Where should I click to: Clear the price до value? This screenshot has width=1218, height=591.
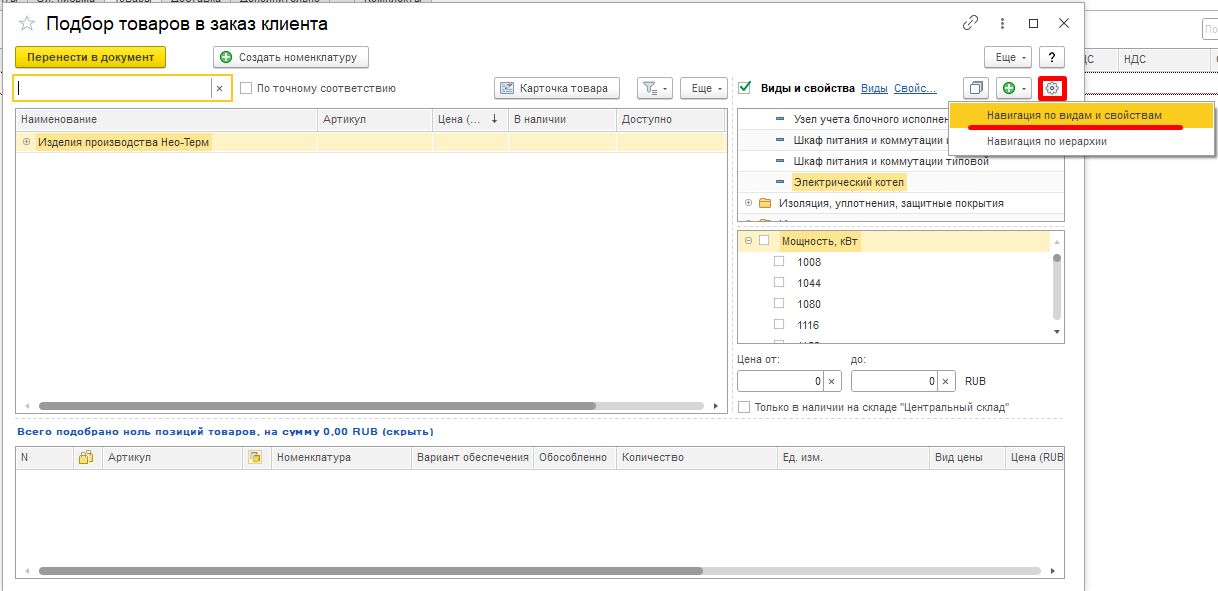[x=945, y=381]
